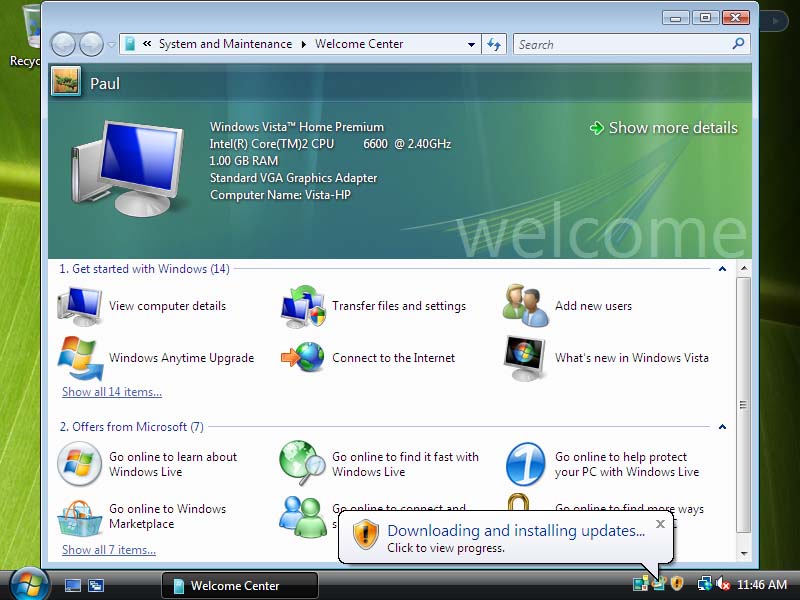Click Switch between windows quick launch icon

tap(96, 585)
